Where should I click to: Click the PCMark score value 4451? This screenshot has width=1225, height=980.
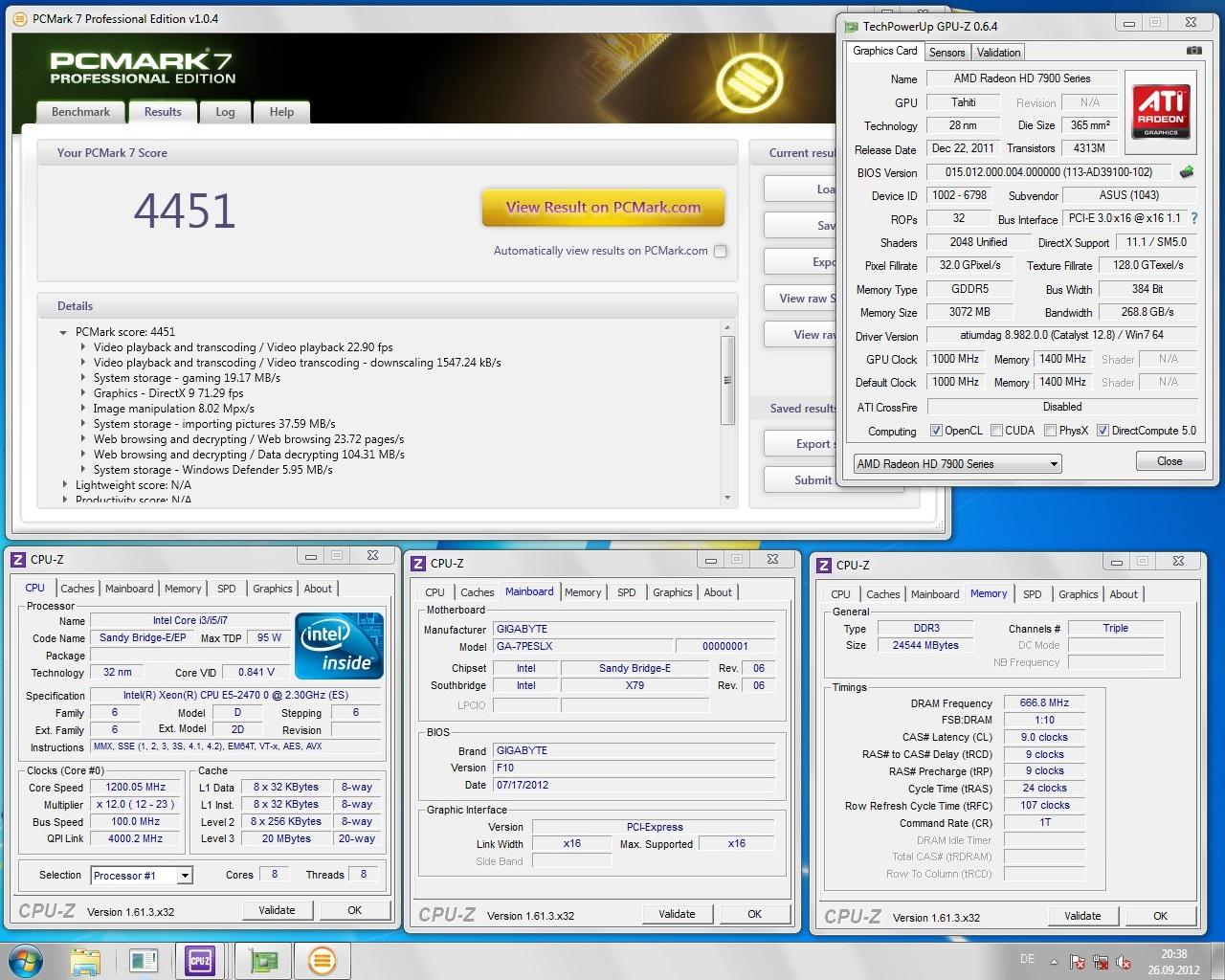tap(185, 211)
